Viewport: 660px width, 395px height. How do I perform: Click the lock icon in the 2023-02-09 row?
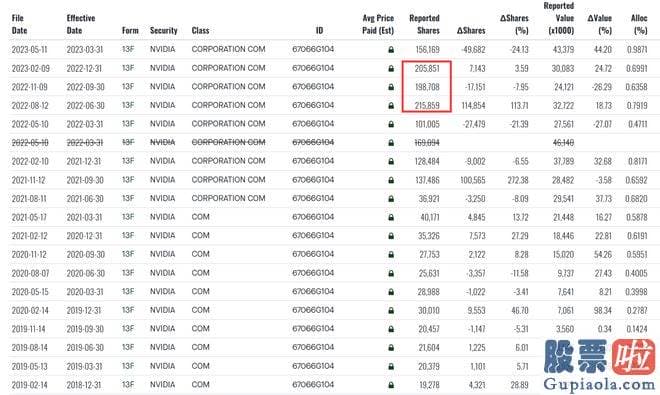coord(391,68)
